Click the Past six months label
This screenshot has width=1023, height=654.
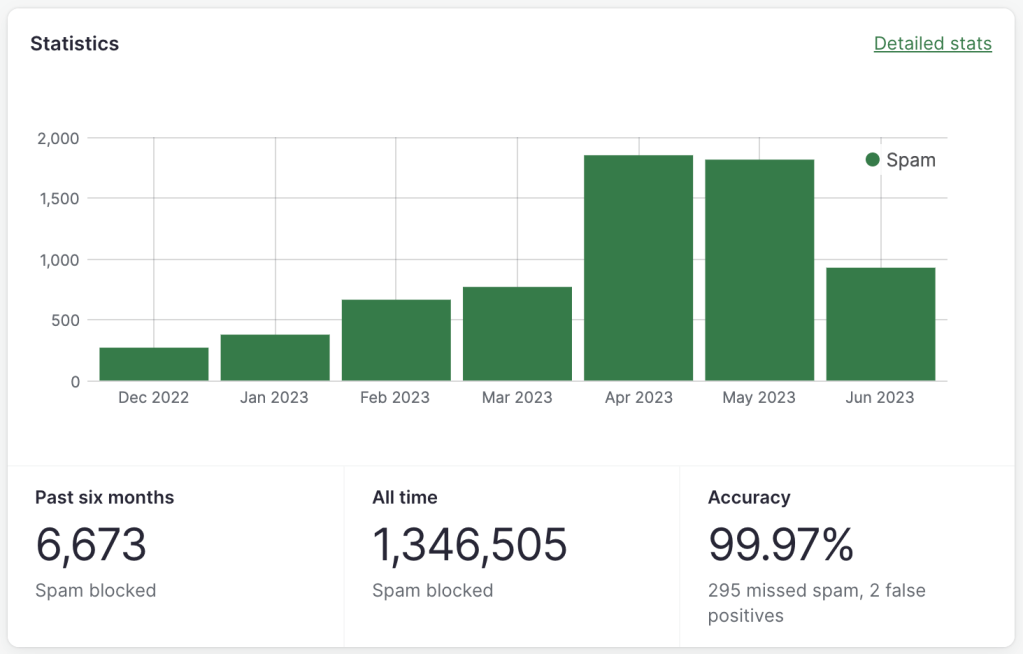(x=104, y=497)
